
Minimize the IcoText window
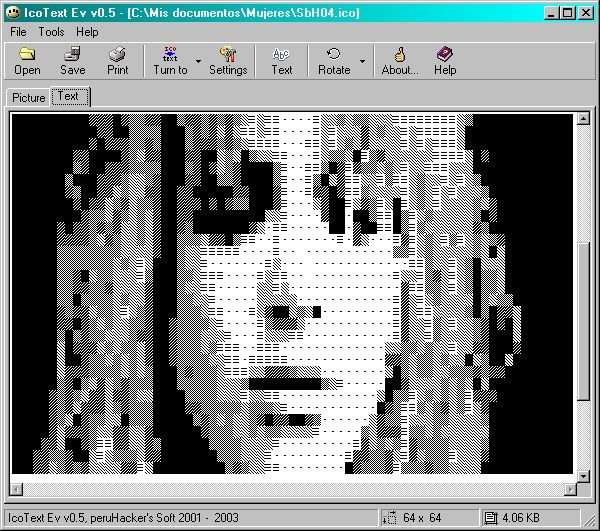pyautogui.click(x=551, y=13)
